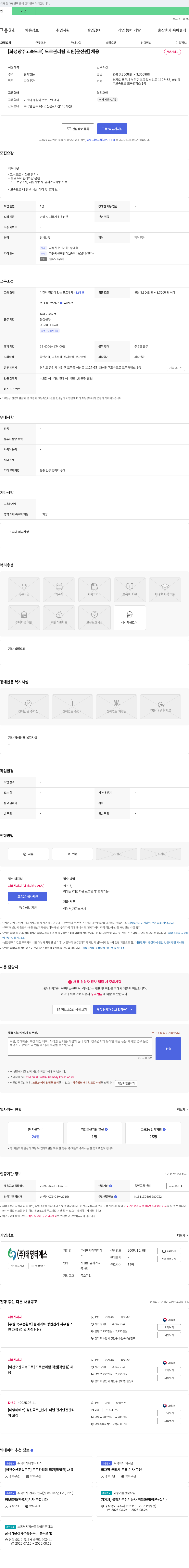189x1568 pixels.
Task: Click 관심기업 button under company logo
Action: pos(18,1266)
